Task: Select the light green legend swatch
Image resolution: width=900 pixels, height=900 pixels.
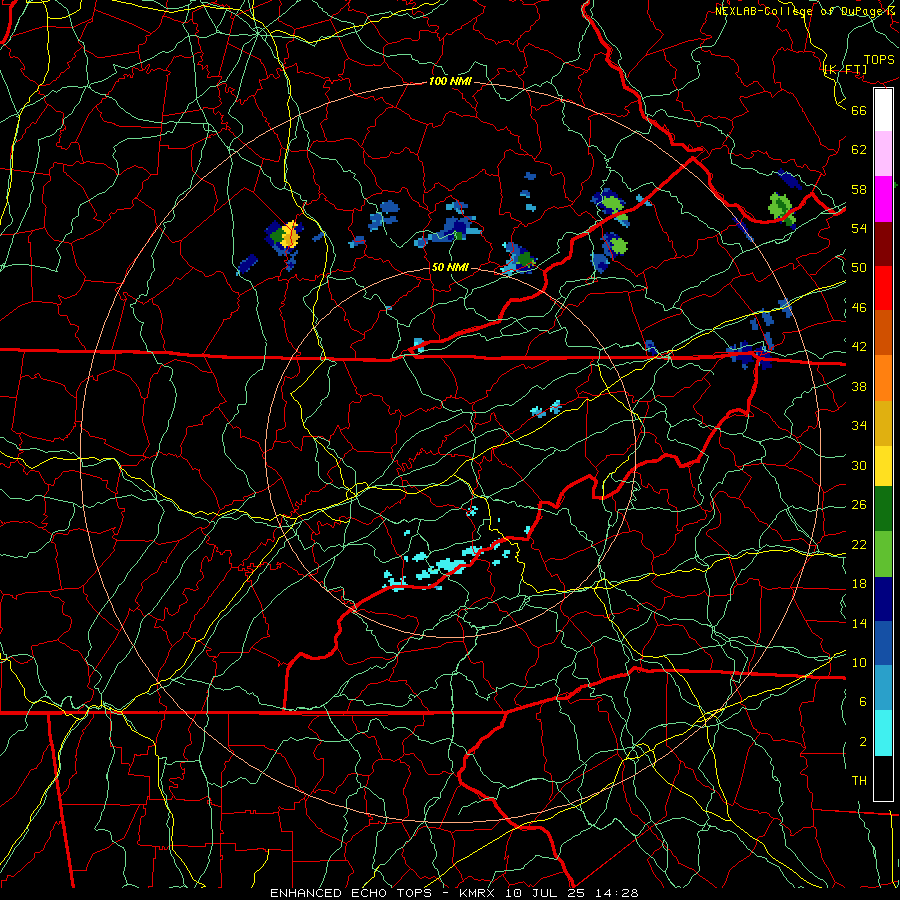Action: tap(883, 554)
